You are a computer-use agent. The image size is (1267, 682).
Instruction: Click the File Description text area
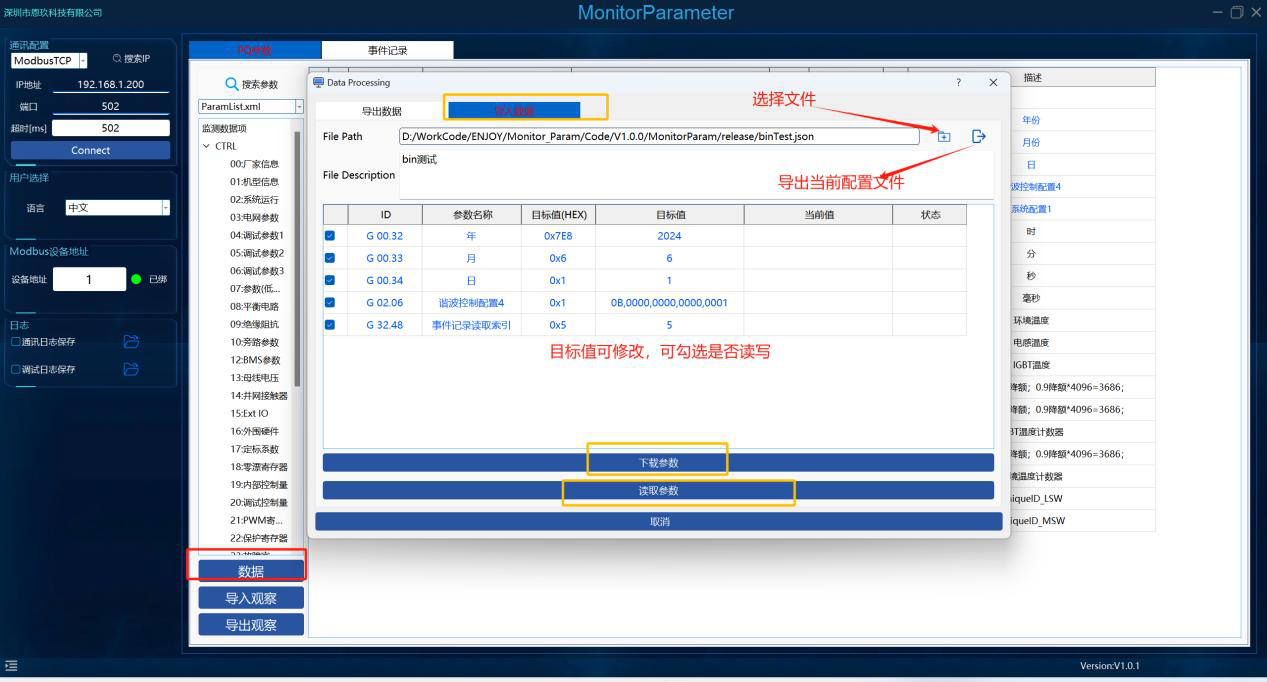click(696, 175)
